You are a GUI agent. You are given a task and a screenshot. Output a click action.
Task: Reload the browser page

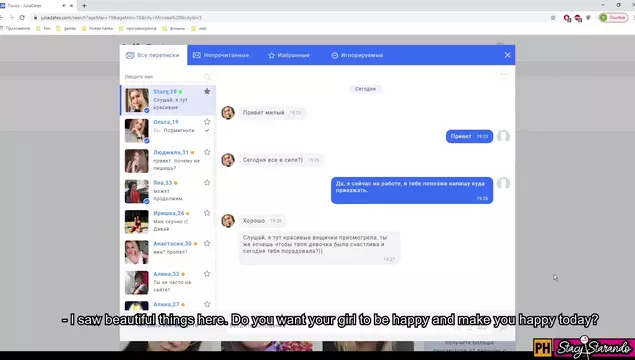(x=22, y=17)
